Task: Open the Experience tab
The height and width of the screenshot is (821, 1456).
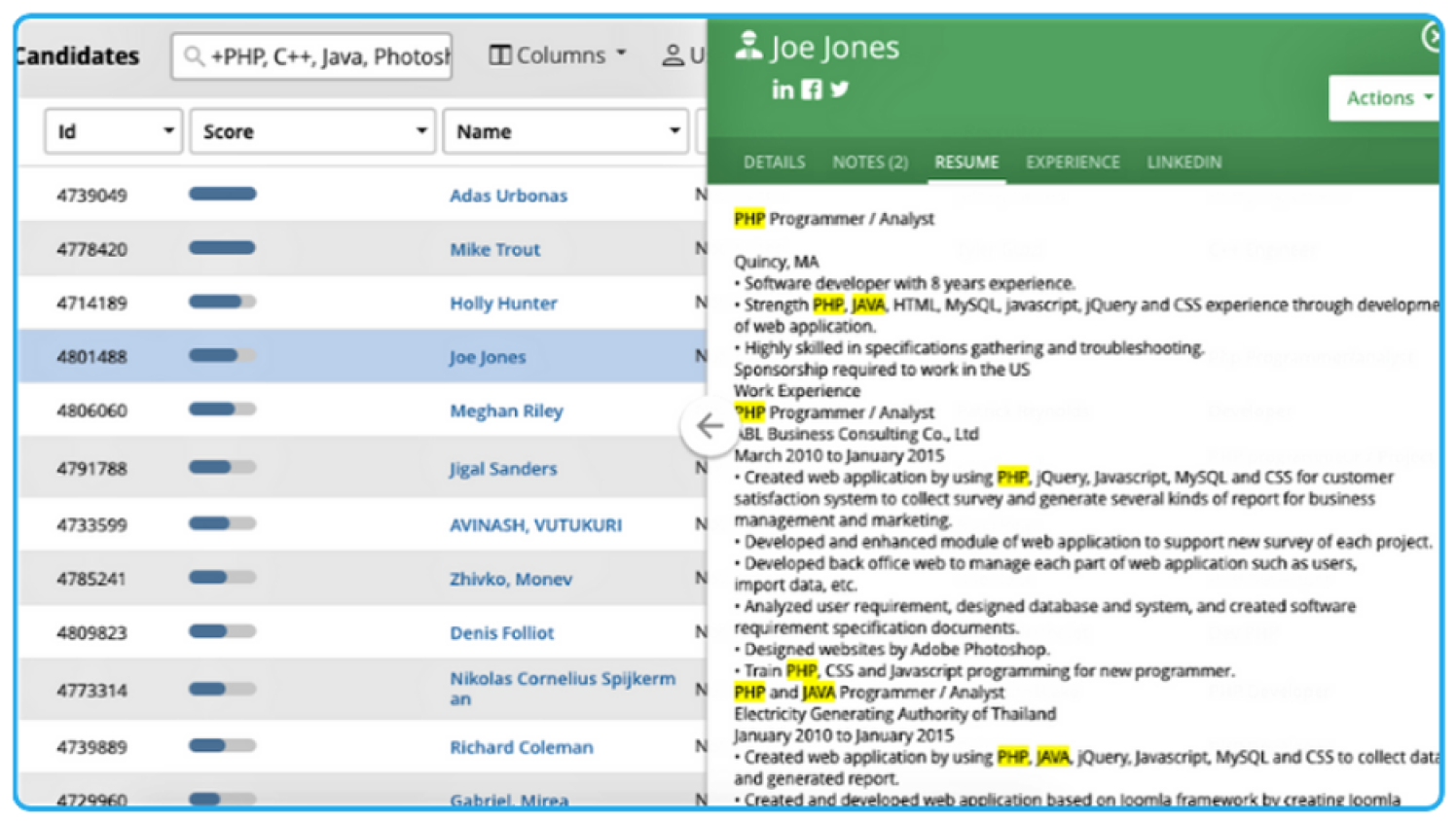Action: click(1073, 162)
